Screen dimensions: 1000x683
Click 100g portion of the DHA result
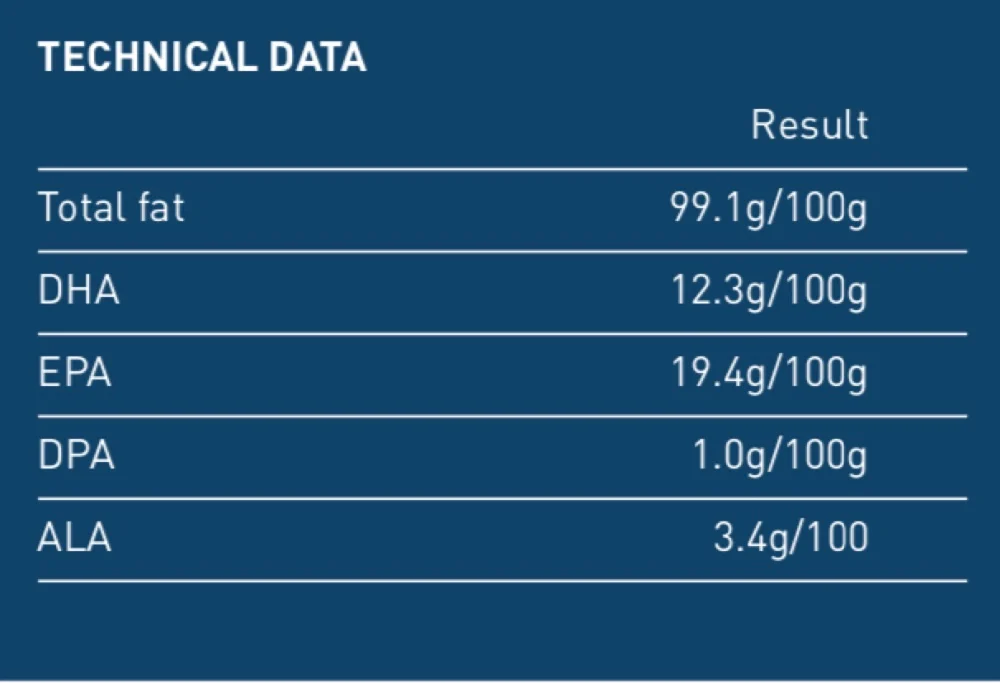click(x=827, y=292)
